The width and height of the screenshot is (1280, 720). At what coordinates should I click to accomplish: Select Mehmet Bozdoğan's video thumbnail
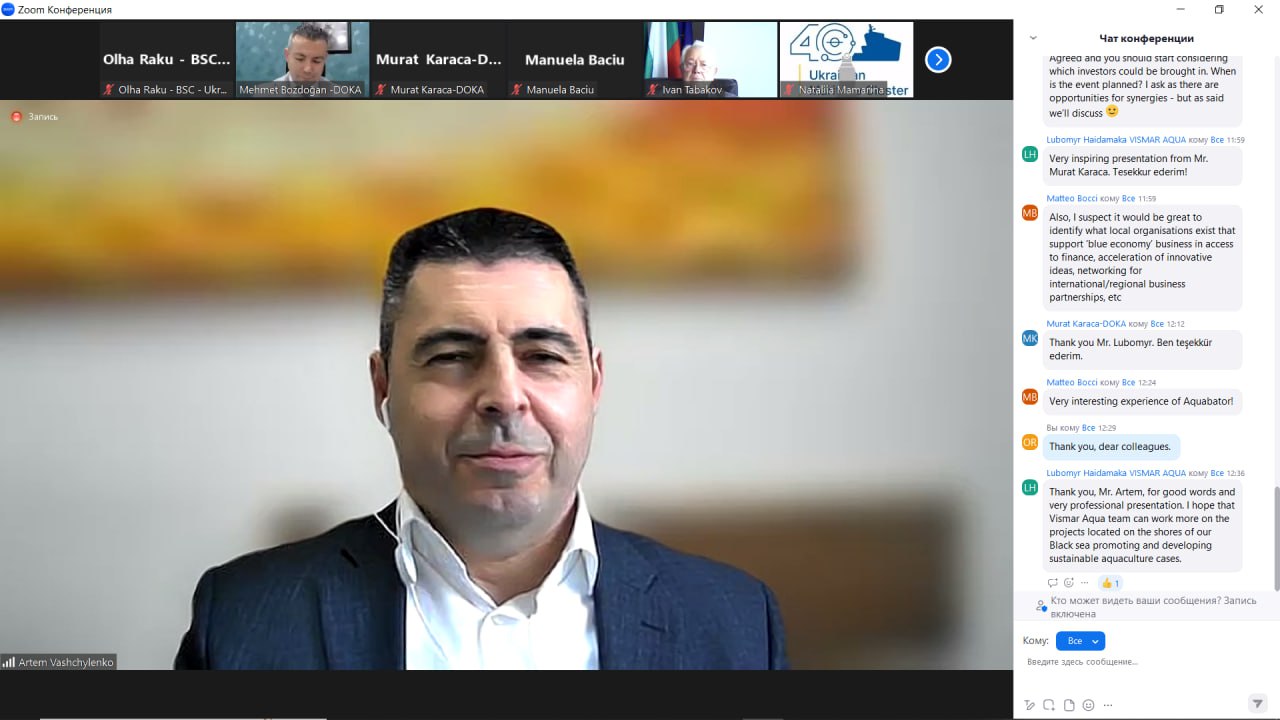302,60
